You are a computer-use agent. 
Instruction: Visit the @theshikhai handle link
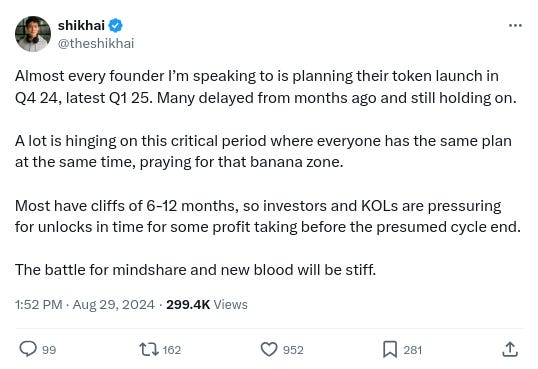click(x=96, y=44)
